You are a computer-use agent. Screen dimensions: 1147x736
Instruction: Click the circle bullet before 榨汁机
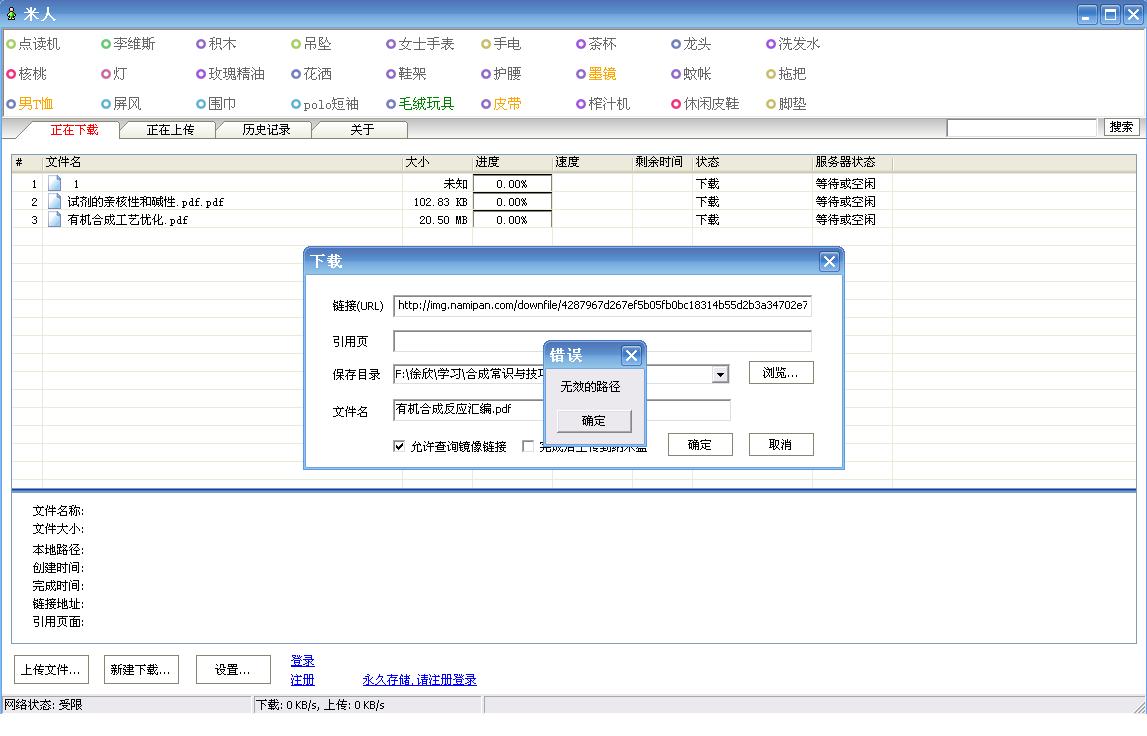pos(582,104)
